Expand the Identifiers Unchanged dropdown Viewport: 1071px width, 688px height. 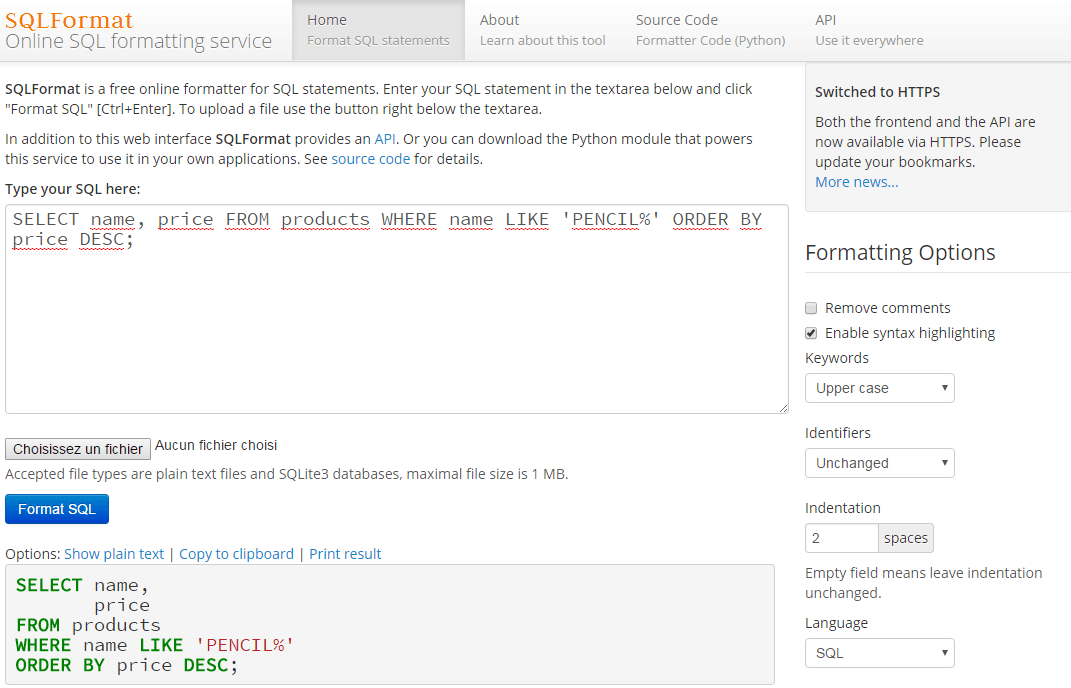pos(879,463)
